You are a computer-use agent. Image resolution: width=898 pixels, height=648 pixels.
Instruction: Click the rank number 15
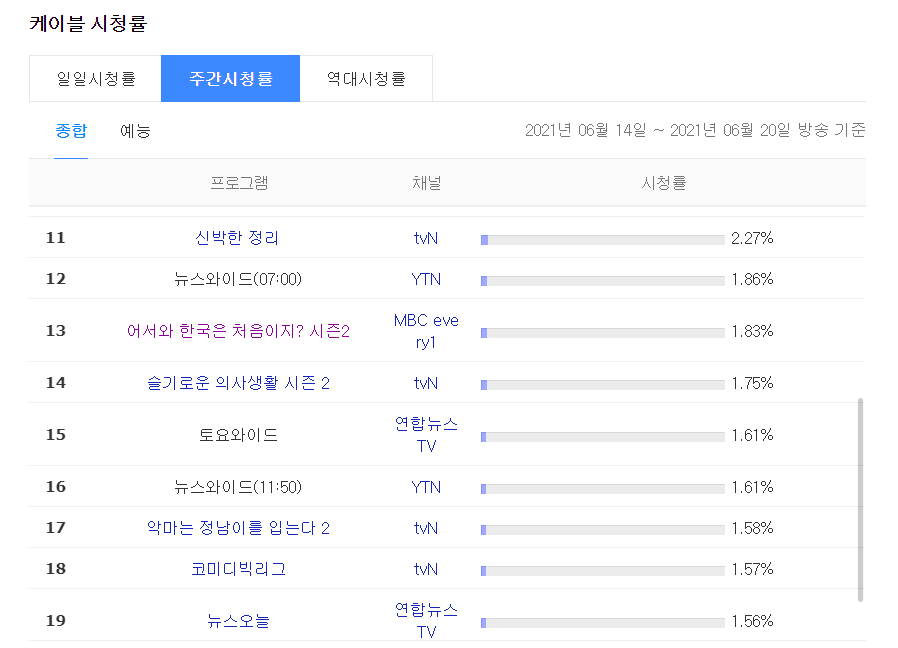56,435
